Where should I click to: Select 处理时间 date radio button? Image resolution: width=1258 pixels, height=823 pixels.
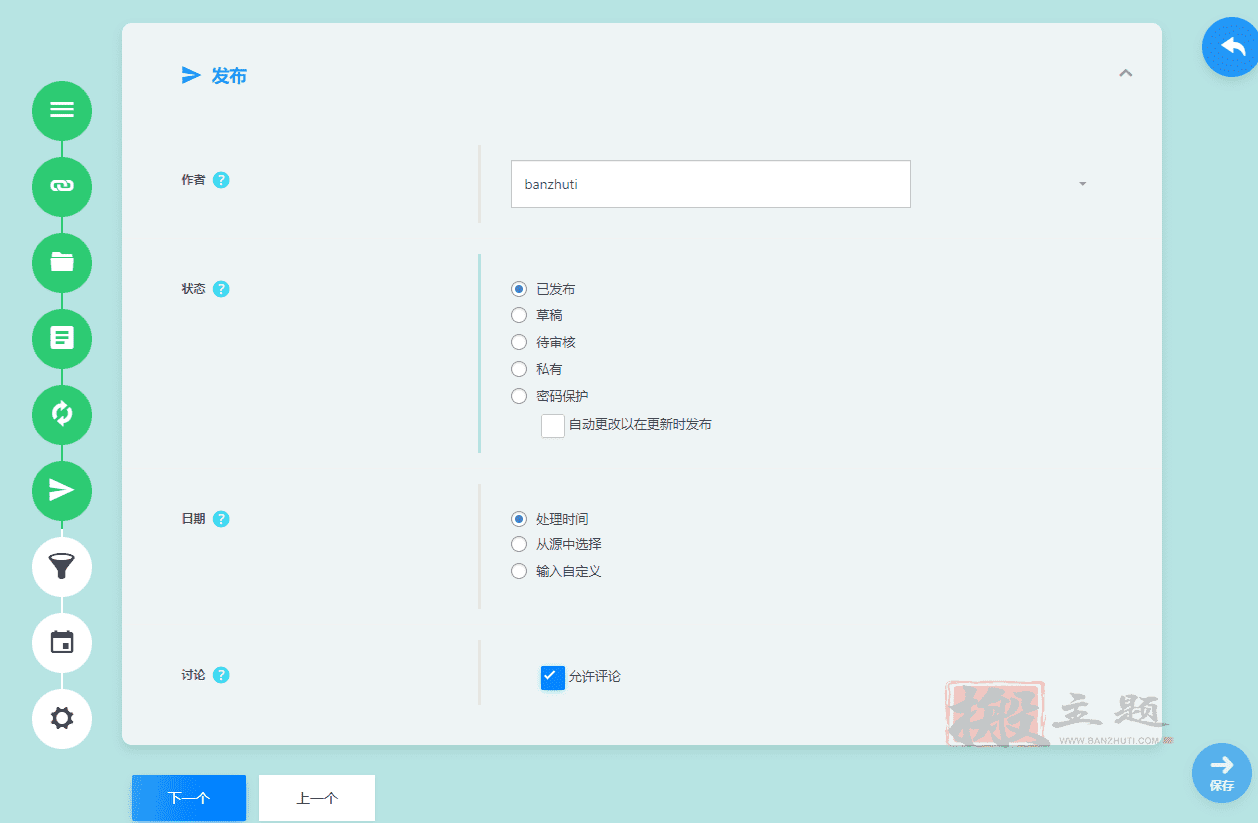click(519, 519)
